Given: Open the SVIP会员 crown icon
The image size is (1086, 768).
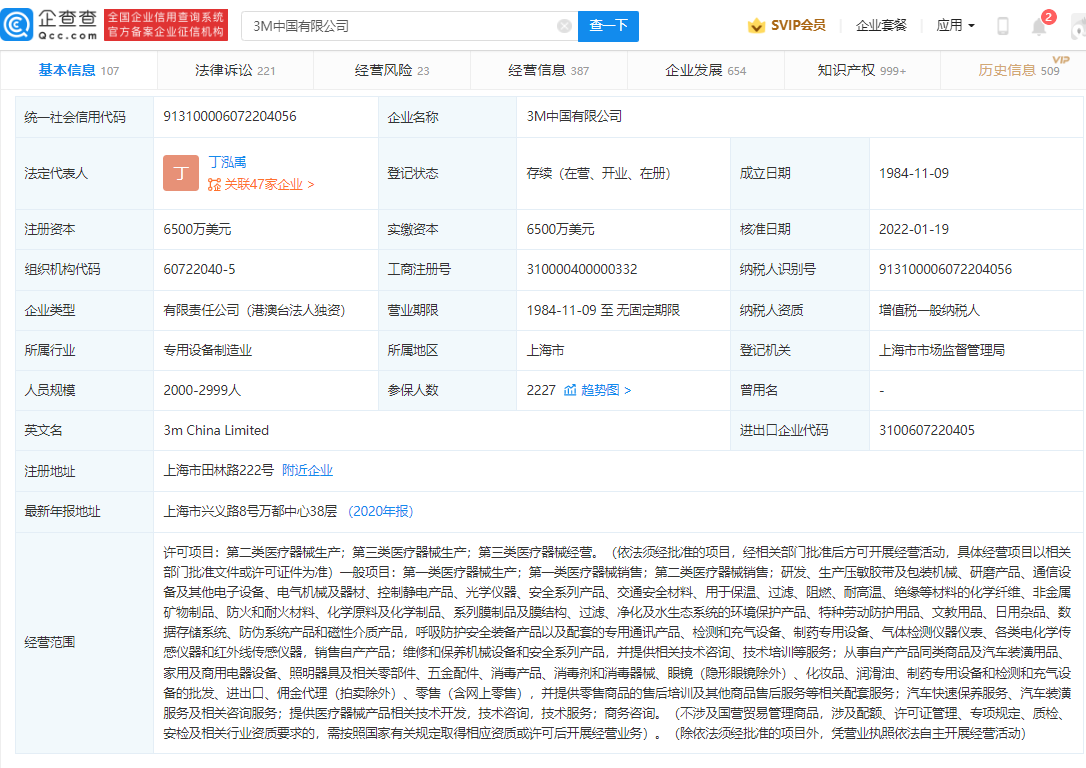Looking at the screenshot, I should coord(756,26).
